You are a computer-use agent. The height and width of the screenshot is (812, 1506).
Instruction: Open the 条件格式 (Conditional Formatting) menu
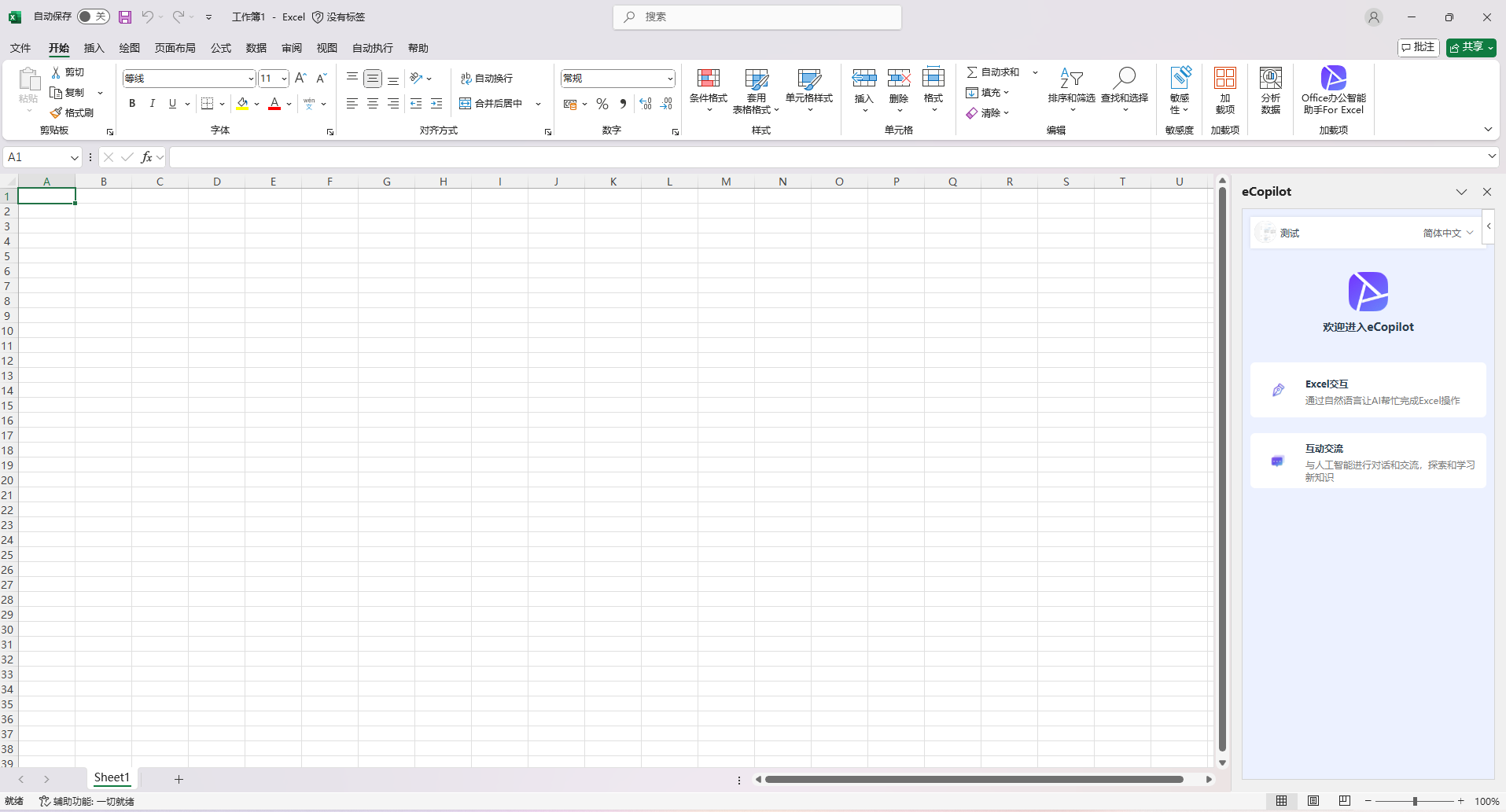coord(707,90)
